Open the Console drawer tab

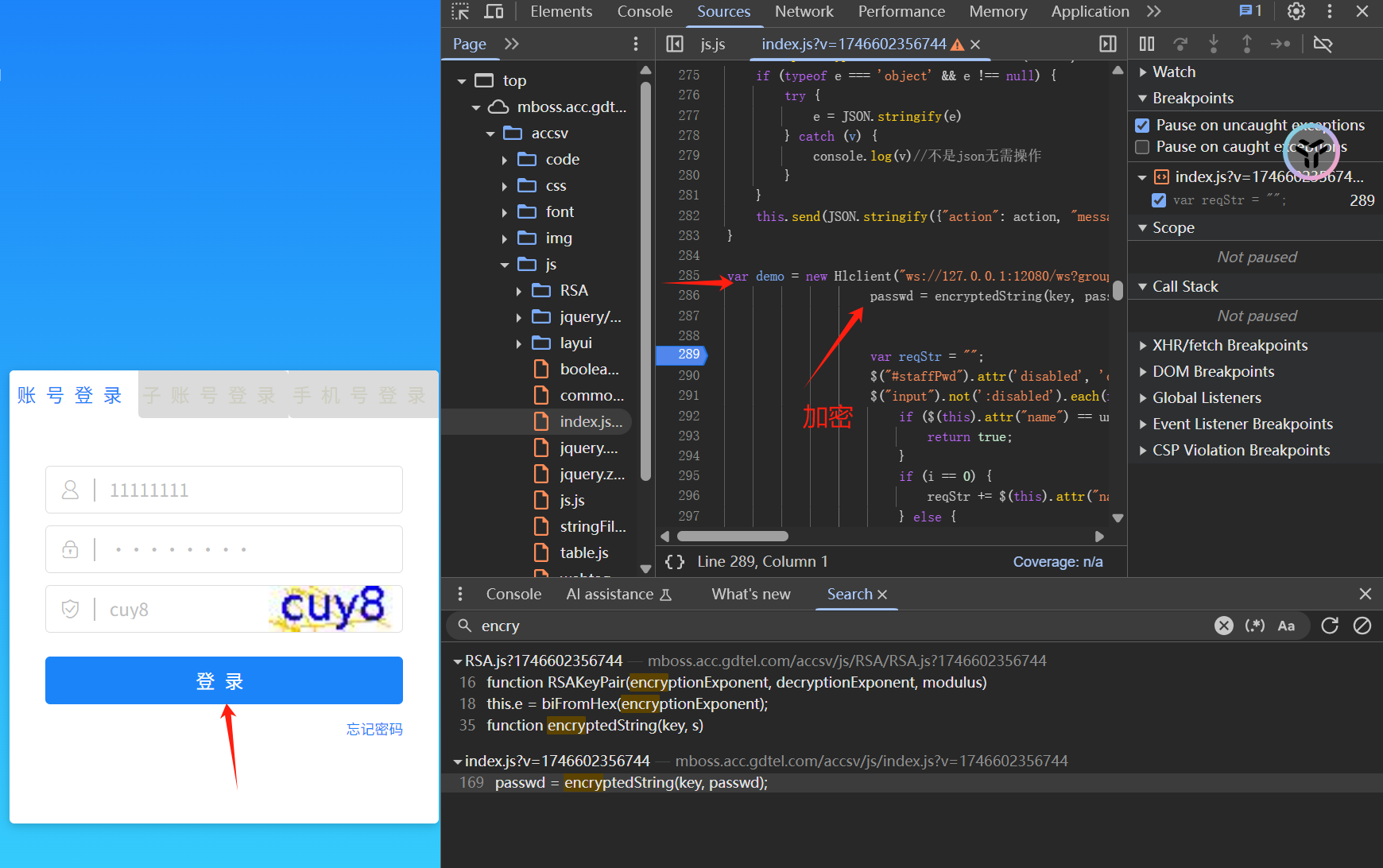[513, 594]
